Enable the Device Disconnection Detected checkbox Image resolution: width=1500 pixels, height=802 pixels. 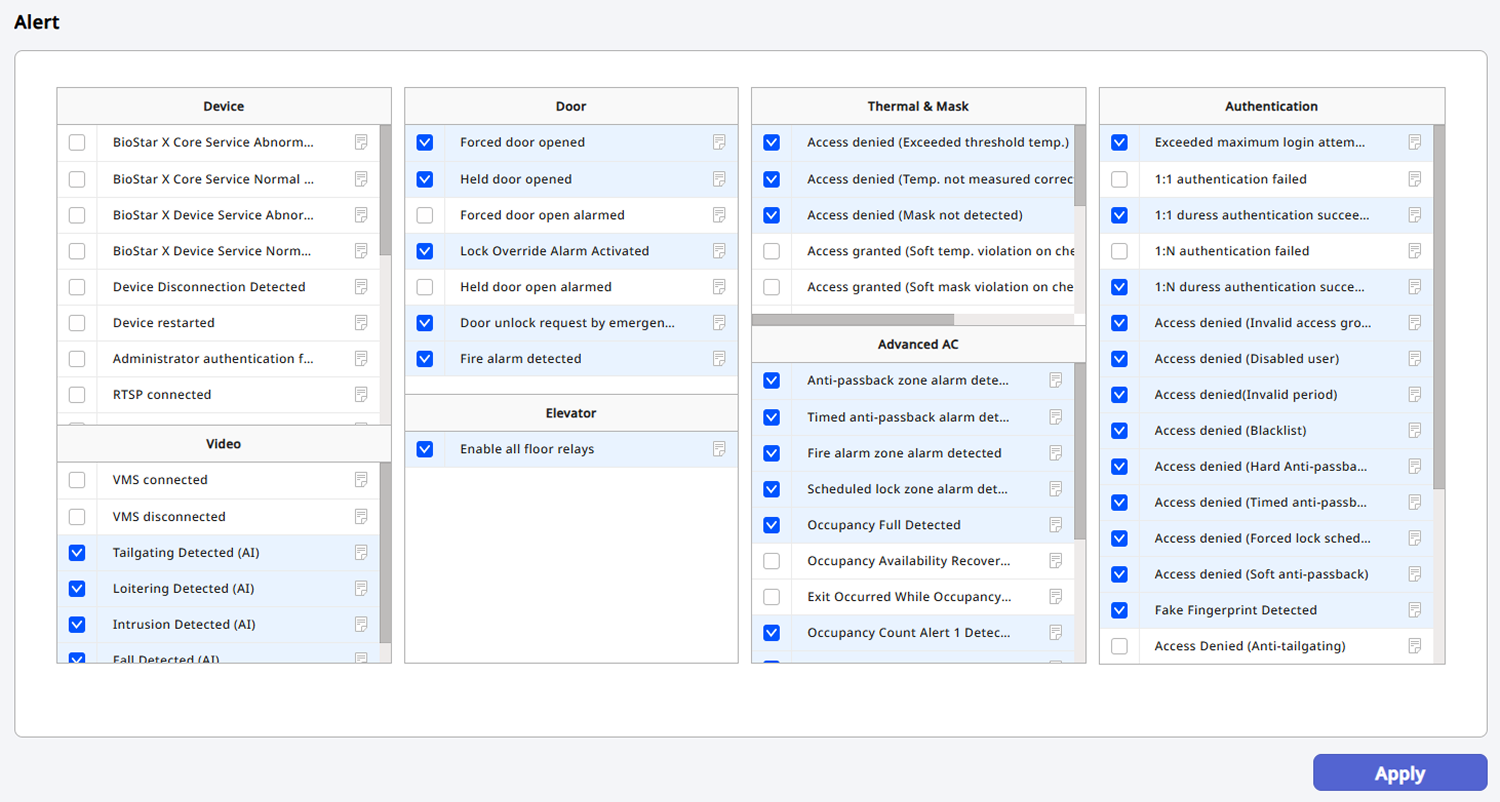click(77, 287)
